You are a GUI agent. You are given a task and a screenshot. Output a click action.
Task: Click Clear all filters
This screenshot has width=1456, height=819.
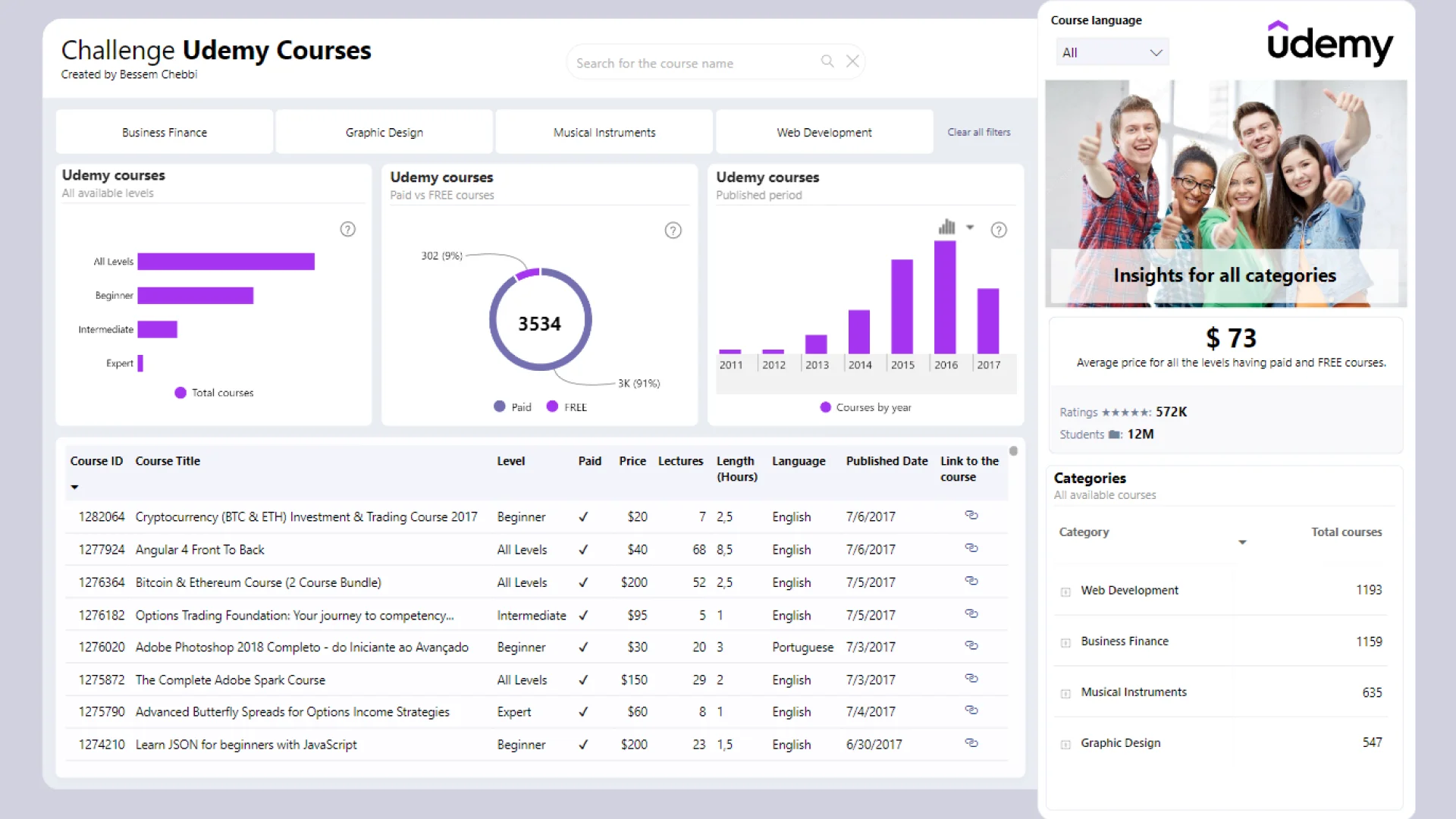coord(979,132)
